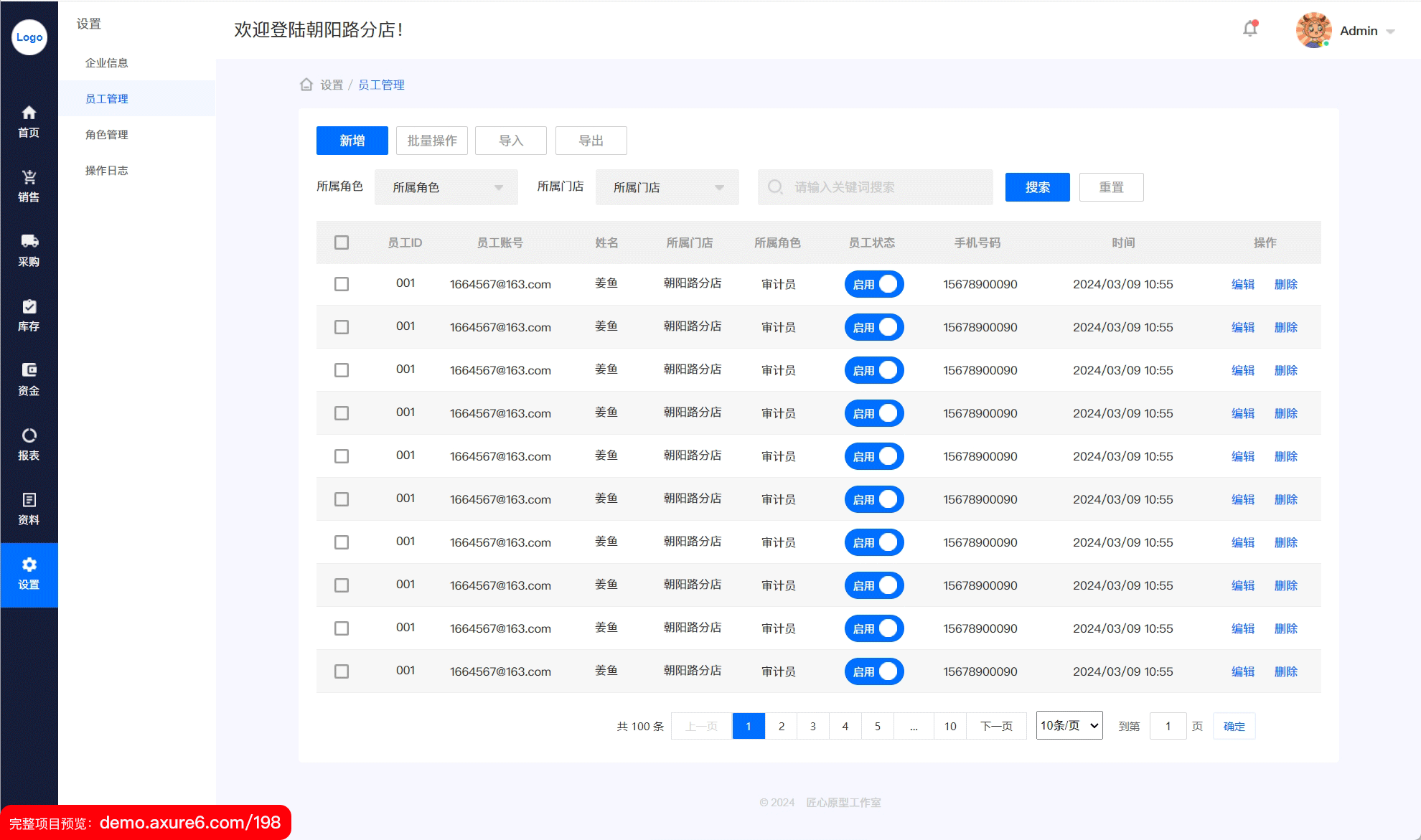The image size is (1421, 840).
Task: Check the last table row checkbox
Action: coord(342,671)
